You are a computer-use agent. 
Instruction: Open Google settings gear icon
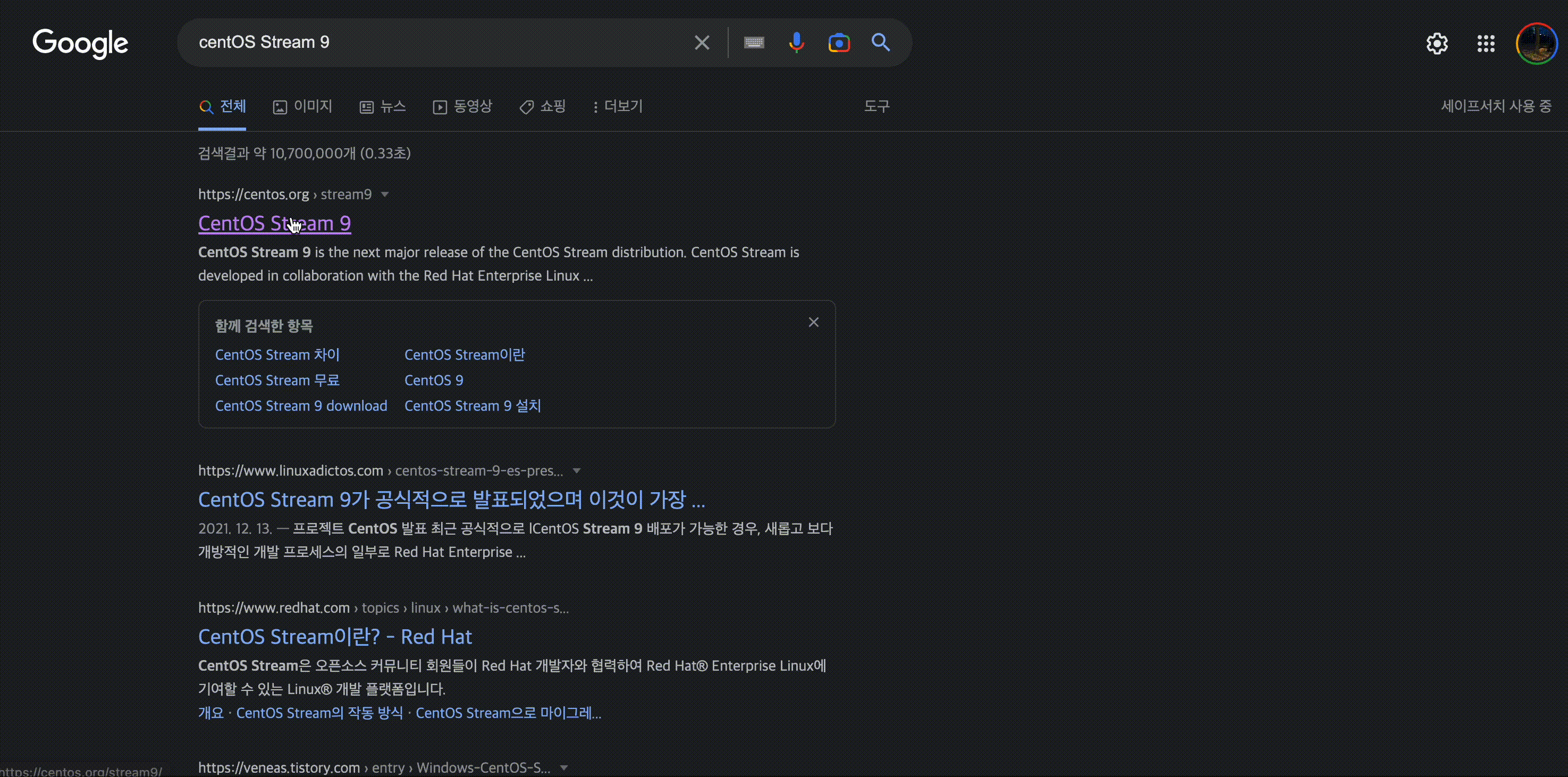click(1437, 43)
